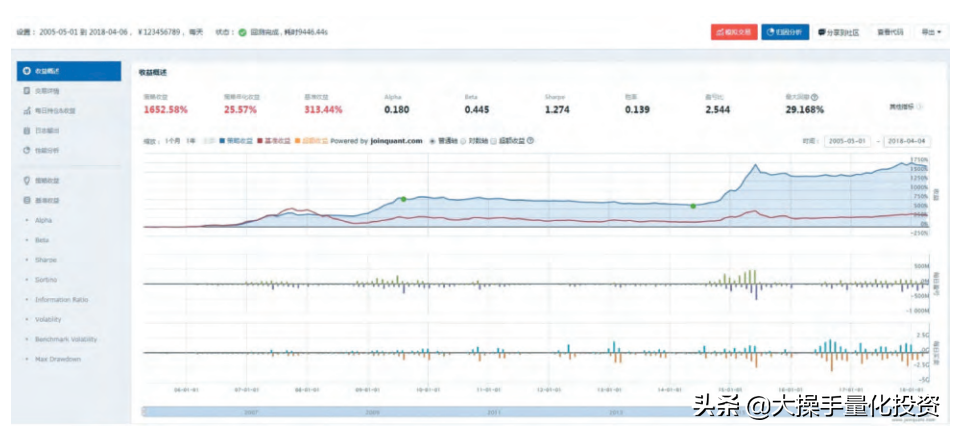The height and width of the screenshot is (431, 953).
Task: Click the 基准收益 sidebar icon
Action: point(26,200)
